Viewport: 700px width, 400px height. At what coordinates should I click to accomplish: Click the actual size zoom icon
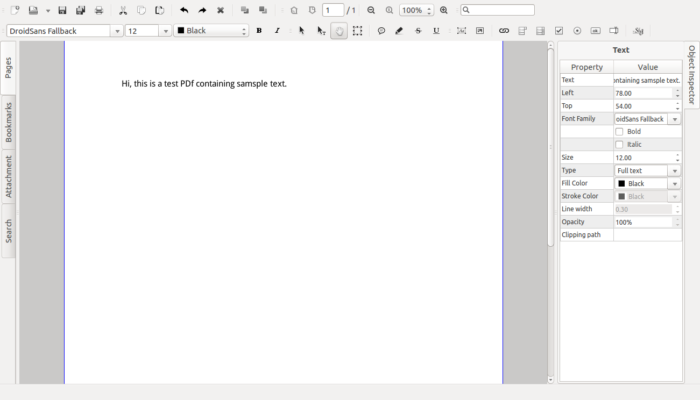tap(389, 10)
